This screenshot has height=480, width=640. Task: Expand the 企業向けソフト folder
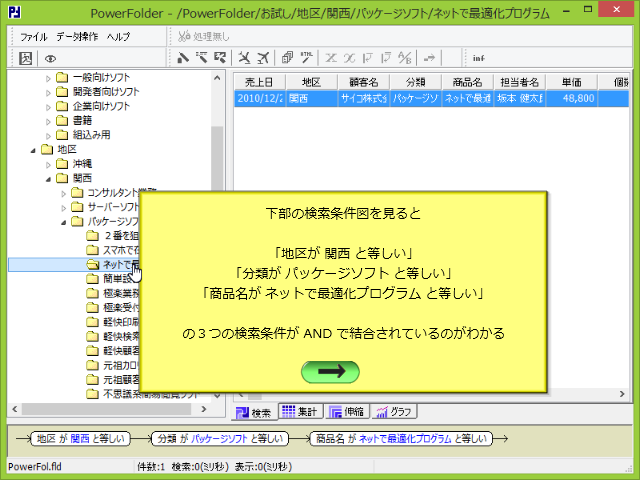click(x=48, y=107)
